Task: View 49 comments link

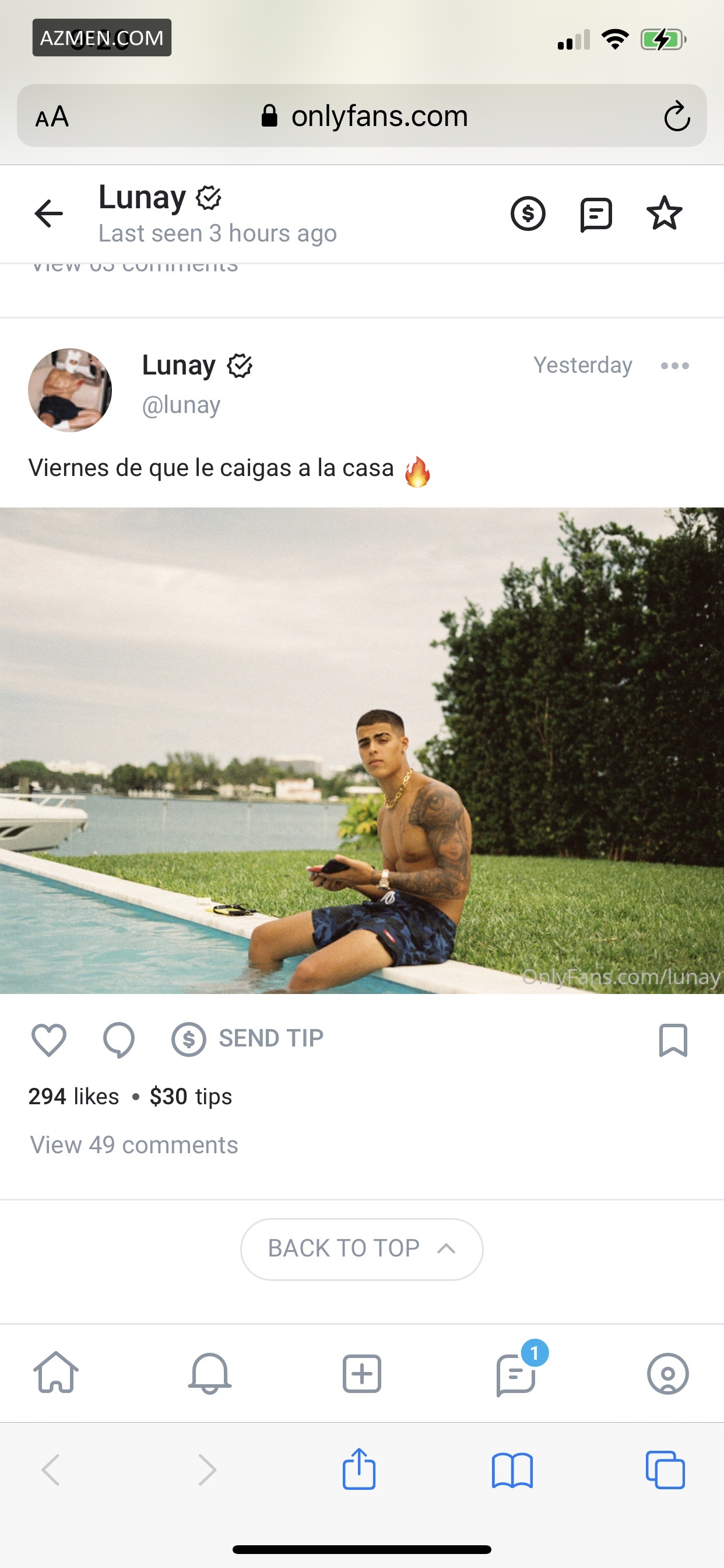Action: [134, 1144]
